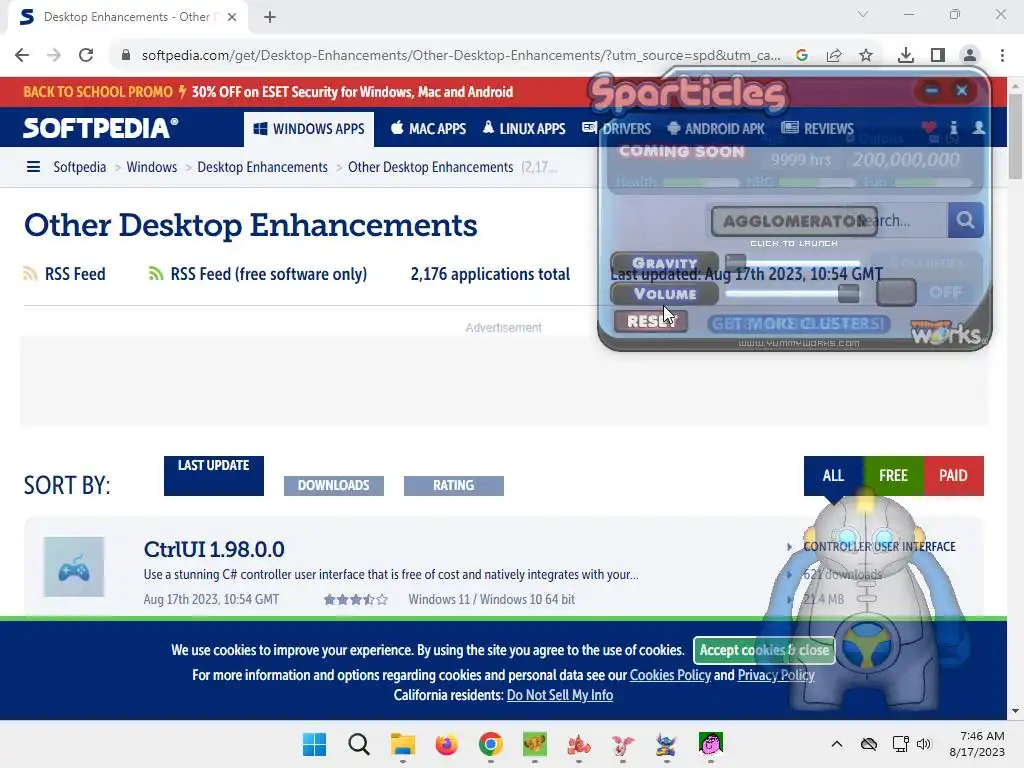
Task: Filter listings by FREE
Action: pos(893,475)
